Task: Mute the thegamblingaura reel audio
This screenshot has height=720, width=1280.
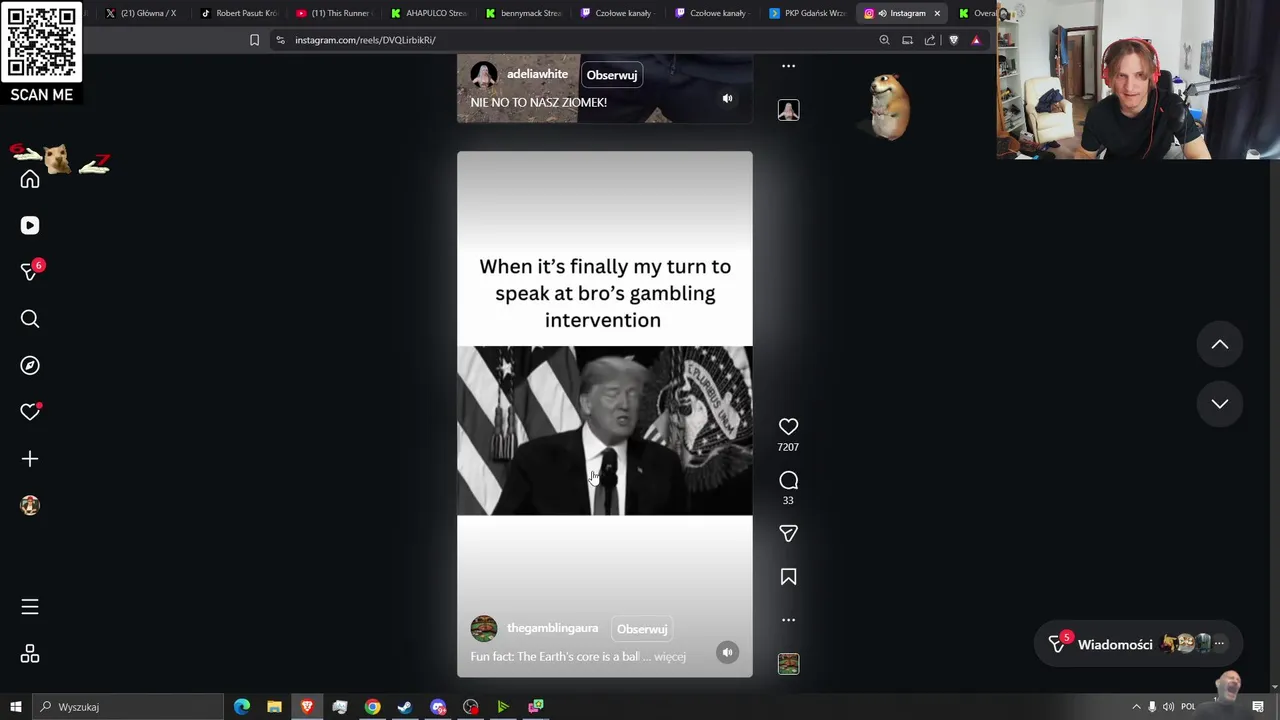Action: point(728,653)
